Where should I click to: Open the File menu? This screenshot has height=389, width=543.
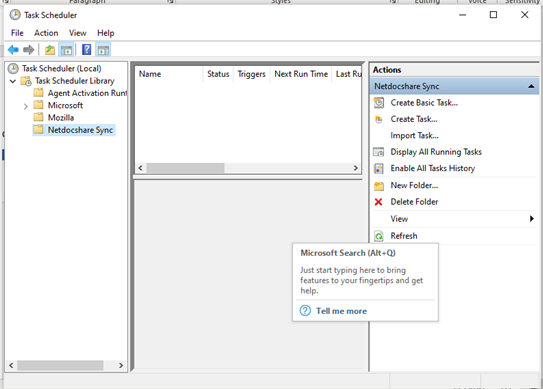pos(17,33)
